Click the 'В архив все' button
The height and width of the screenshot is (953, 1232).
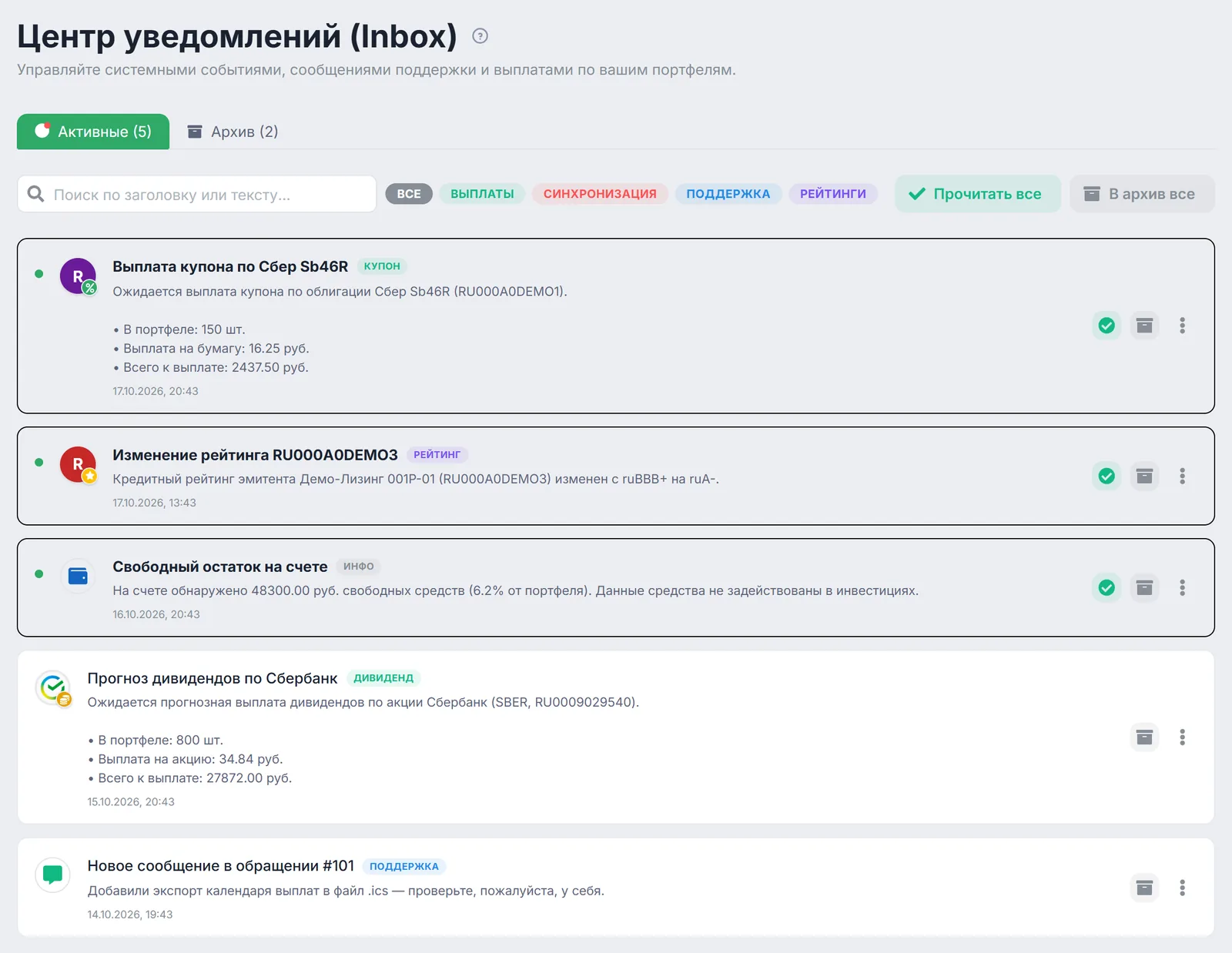tap(1142, 194)
